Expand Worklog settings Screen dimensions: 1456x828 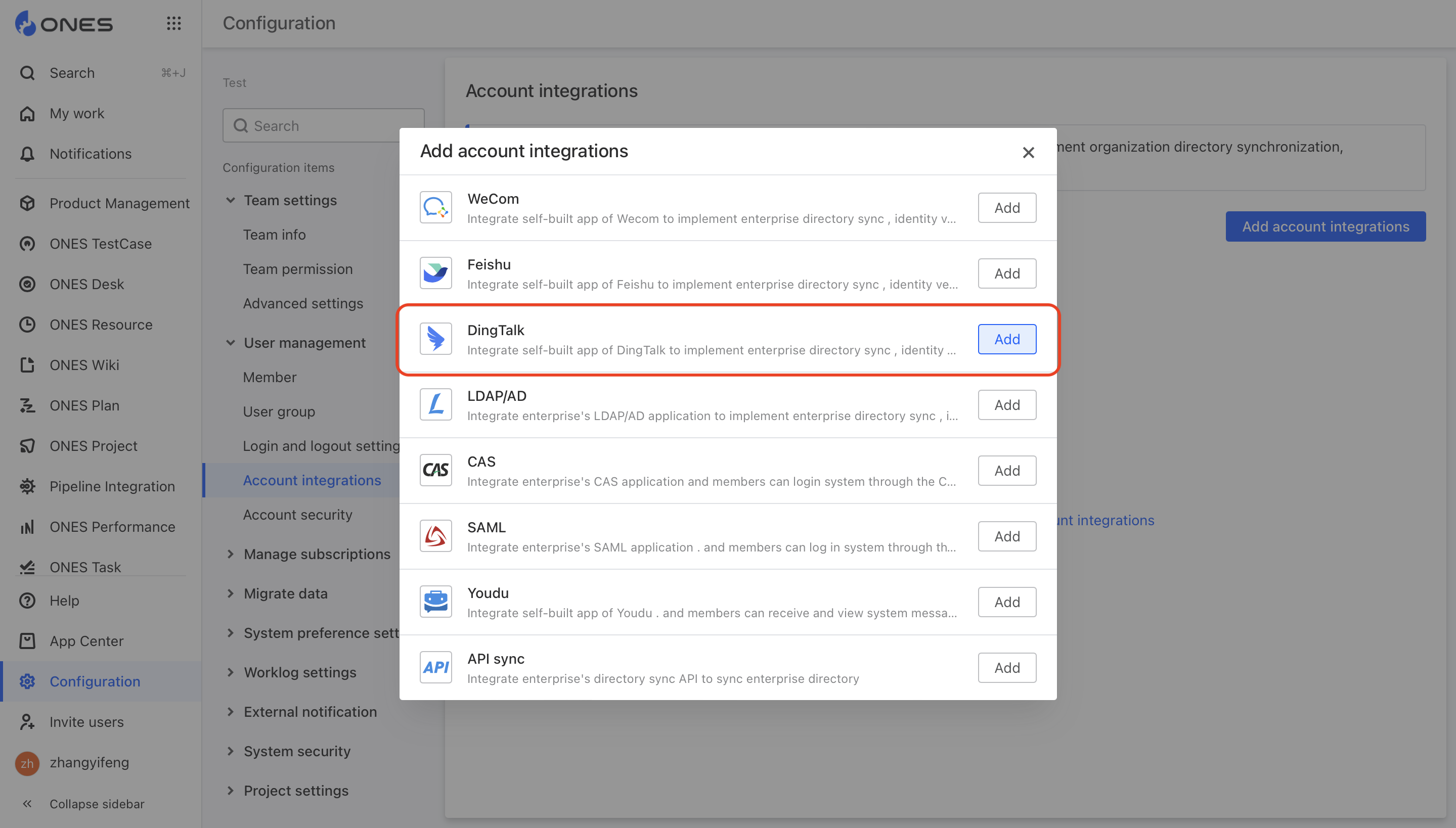click(x=231, y=672)
